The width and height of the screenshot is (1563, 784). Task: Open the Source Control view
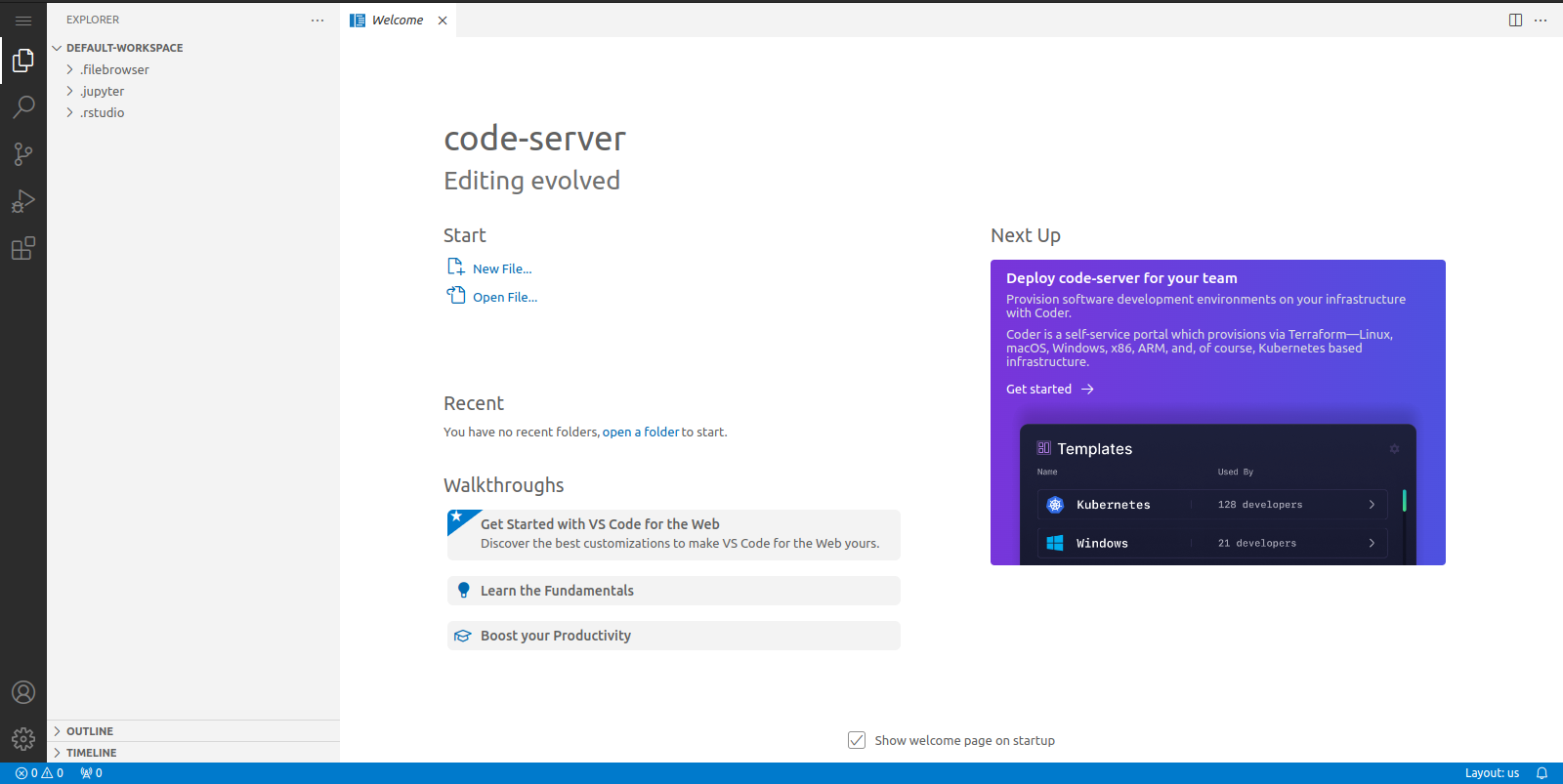[23, 154]
